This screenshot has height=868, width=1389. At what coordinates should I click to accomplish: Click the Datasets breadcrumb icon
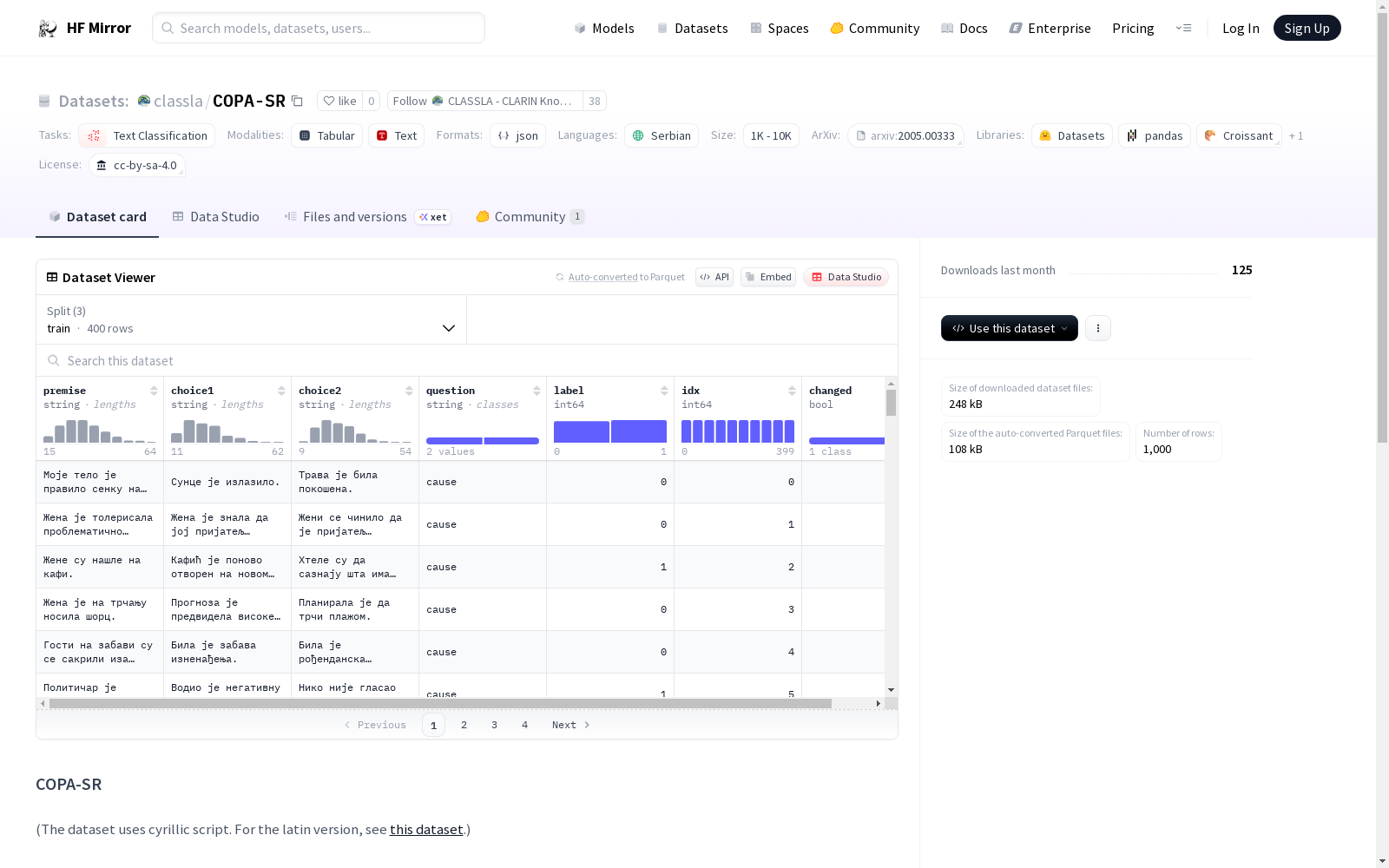[x=44, y=101]
